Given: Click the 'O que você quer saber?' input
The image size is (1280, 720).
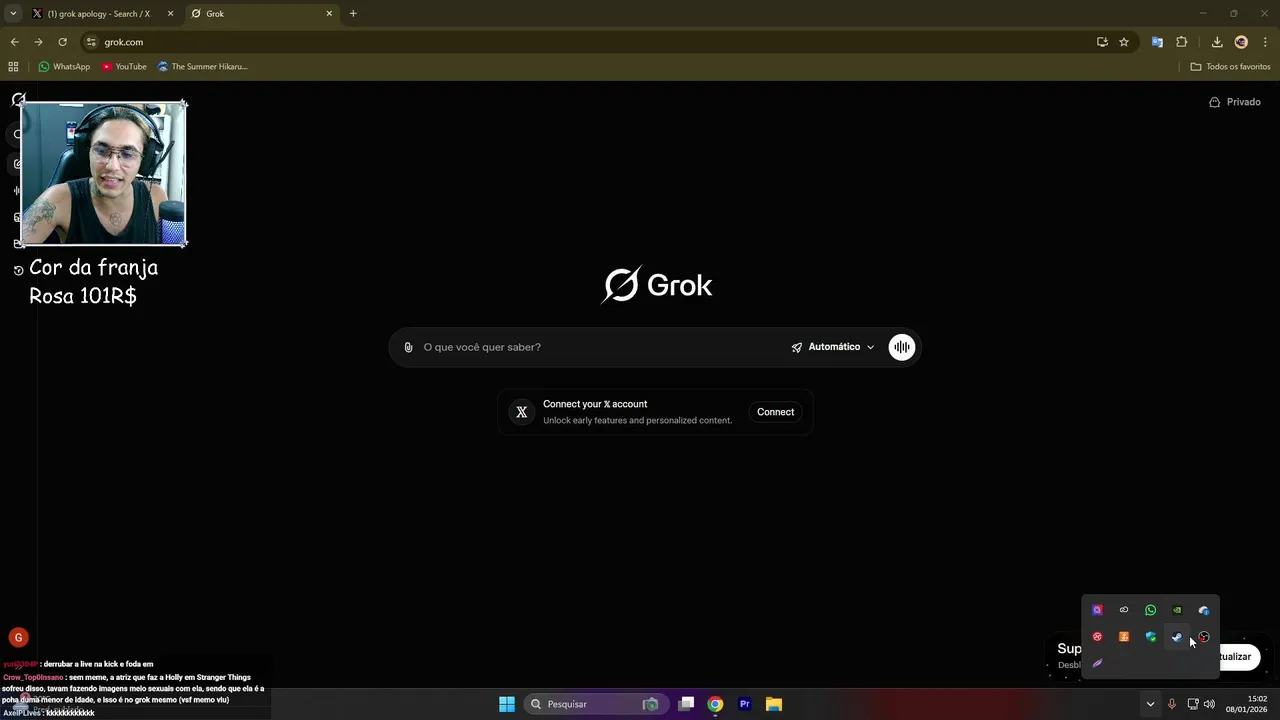Looking at the screenshot, I should point(600,347).
